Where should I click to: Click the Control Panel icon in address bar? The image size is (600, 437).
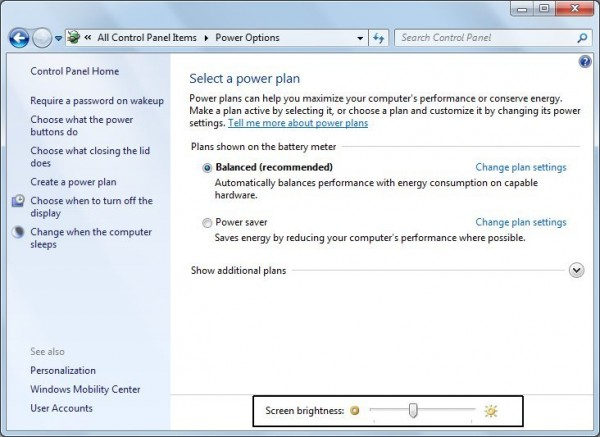tap(73, 38)
